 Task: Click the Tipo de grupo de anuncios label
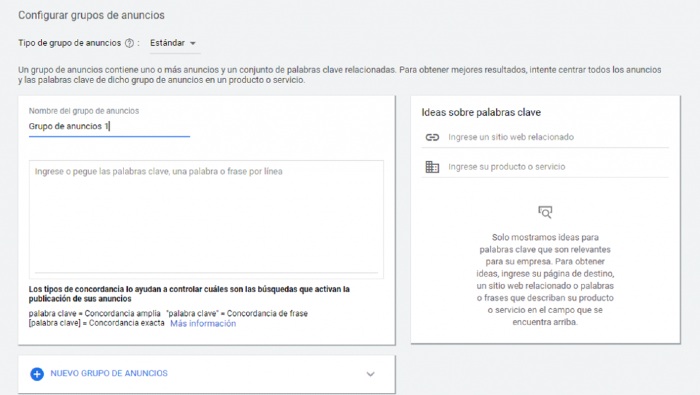tap(69, 43)
